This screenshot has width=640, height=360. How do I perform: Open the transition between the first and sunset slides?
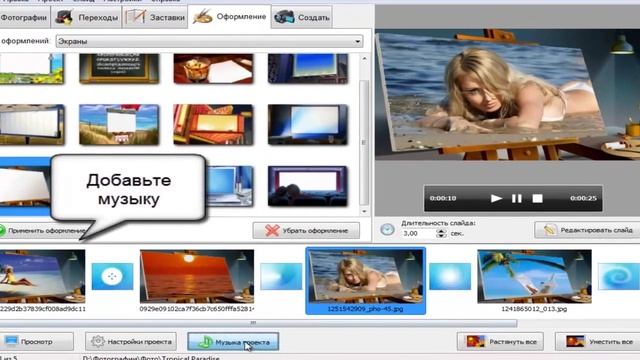tap(112, 276)
